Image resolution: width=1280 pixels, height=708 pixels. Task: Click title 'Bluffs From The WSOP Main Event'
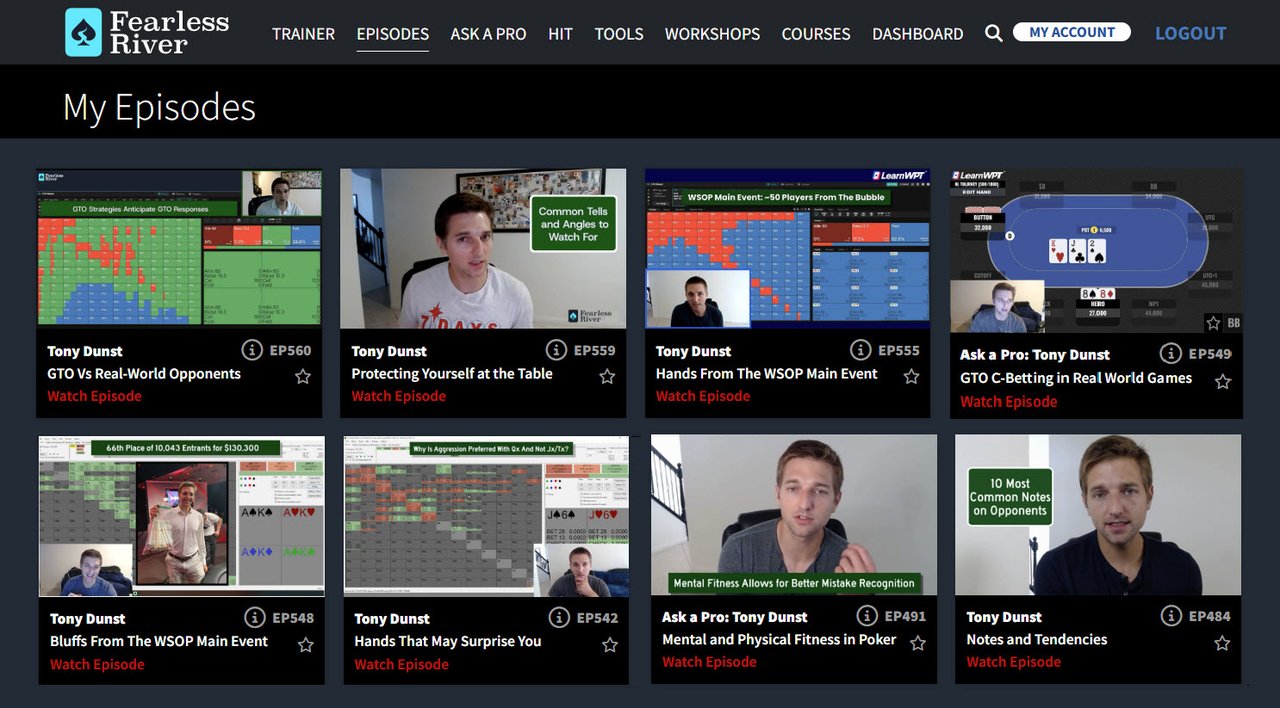(159, 641)
